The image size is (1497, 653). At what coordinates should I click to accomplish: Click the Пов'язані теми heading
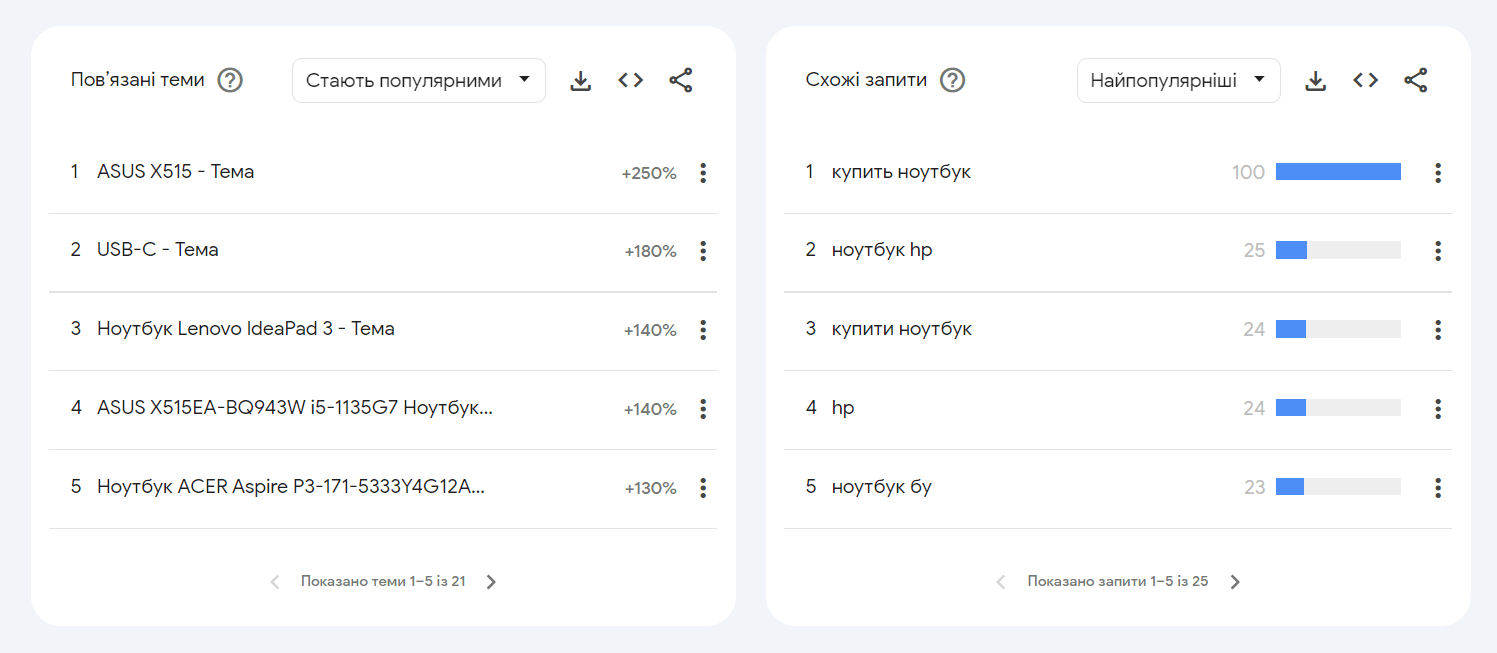(x=138, y=80)
